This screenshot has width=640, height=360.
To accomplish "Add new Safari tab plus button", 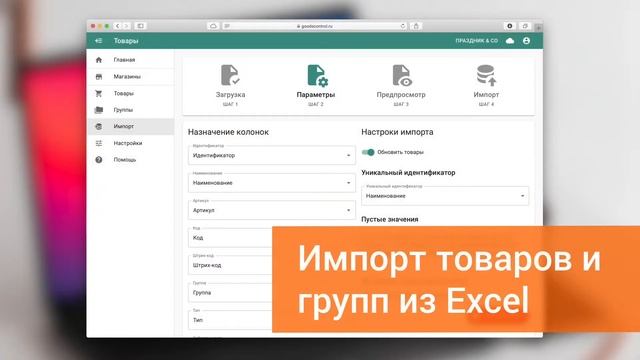I will click(x=538, y=27).
